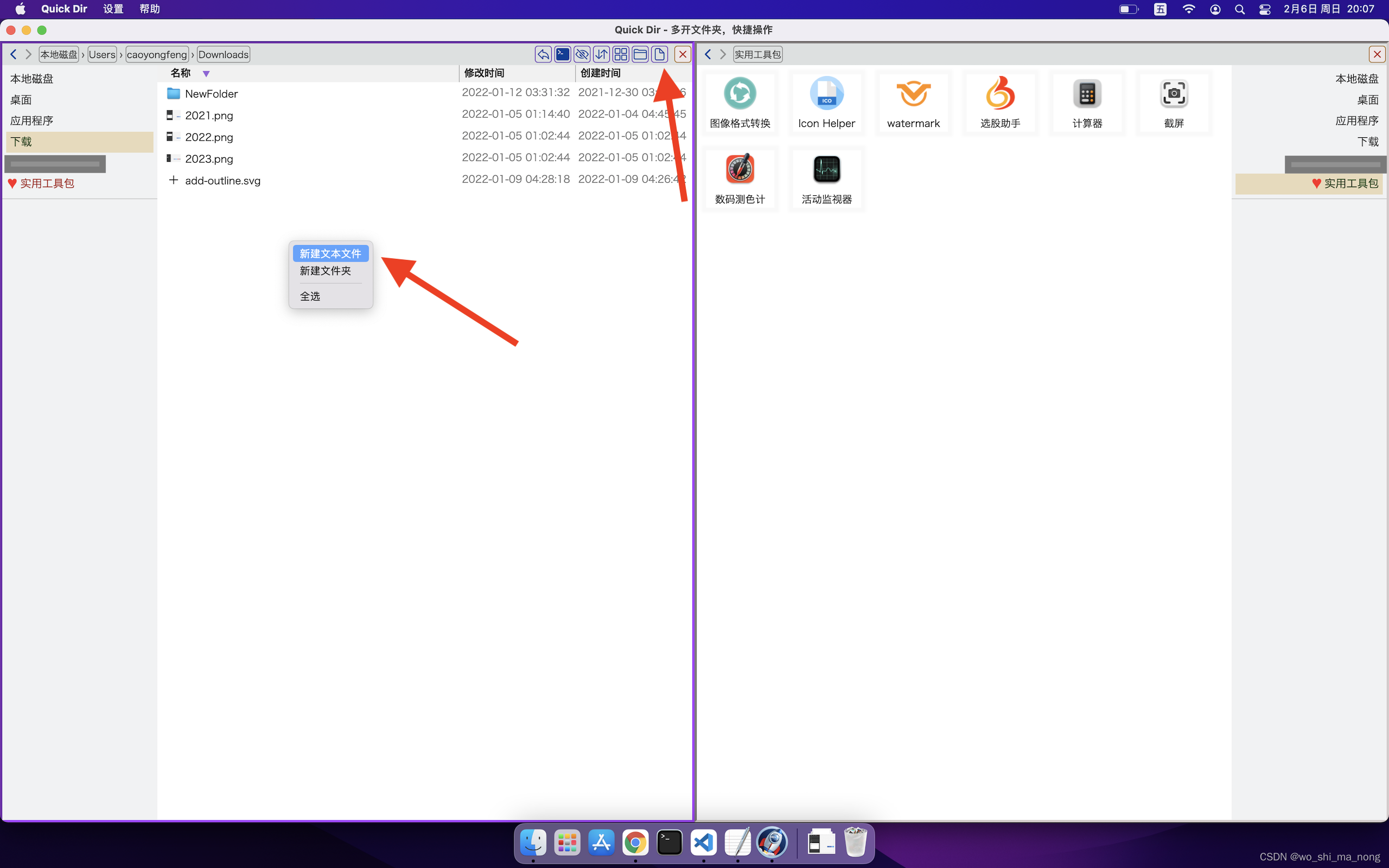Image resolution: width=1389 pixels, height=868 pixels.
Task: Click the 实用工具包 tab
Action: (x=757, y=54)
